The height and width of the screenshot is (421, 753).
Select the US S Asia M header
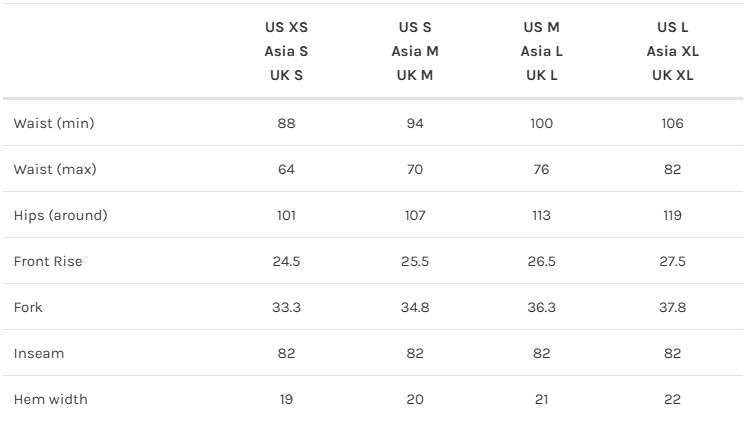[x=415, y=51]
